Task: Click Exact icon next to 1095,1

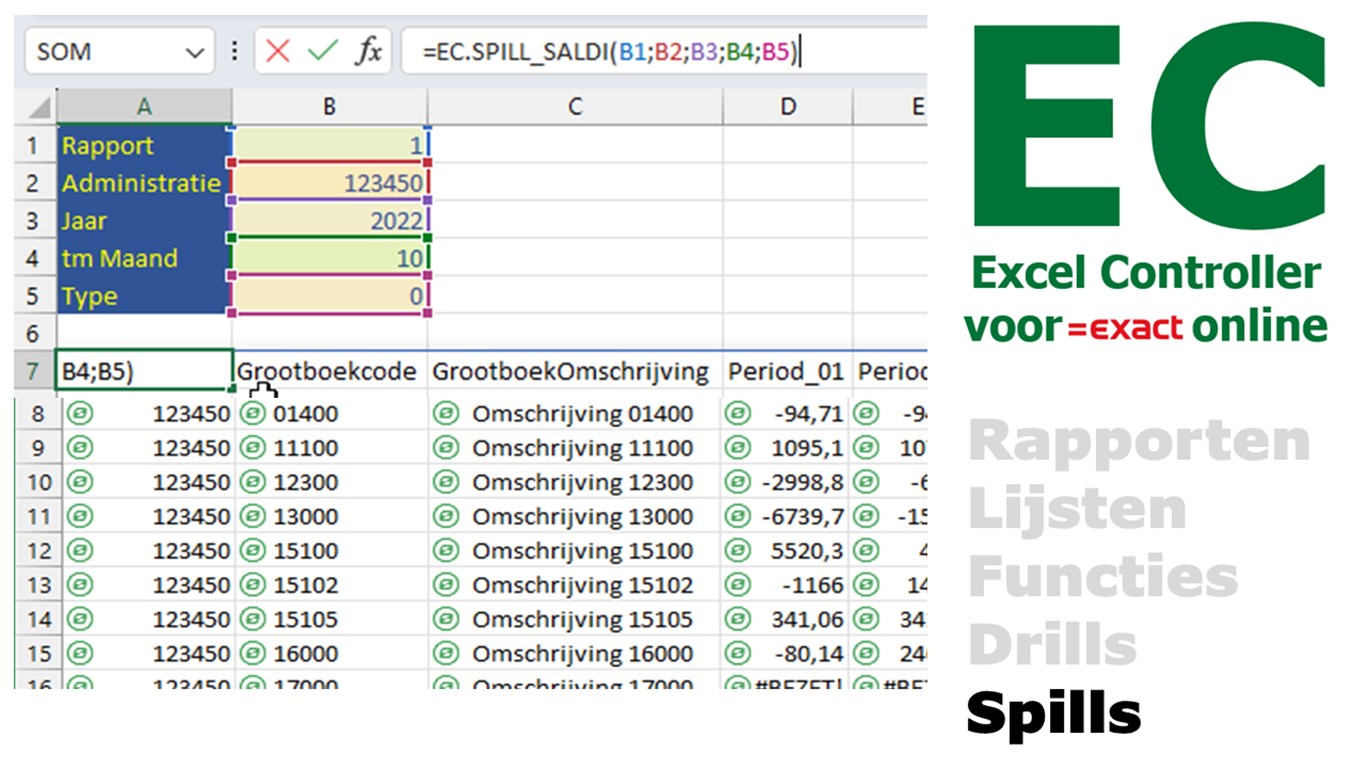Action: pos(738,447)
